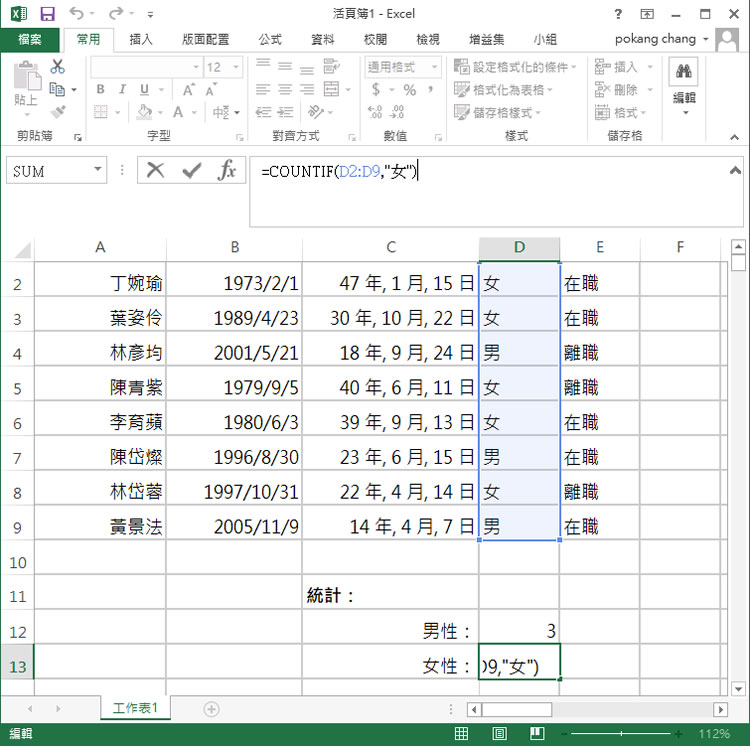Click the Align Right icon
The image size is (750, 747).
pyautogui.click(x=307, y=89)
